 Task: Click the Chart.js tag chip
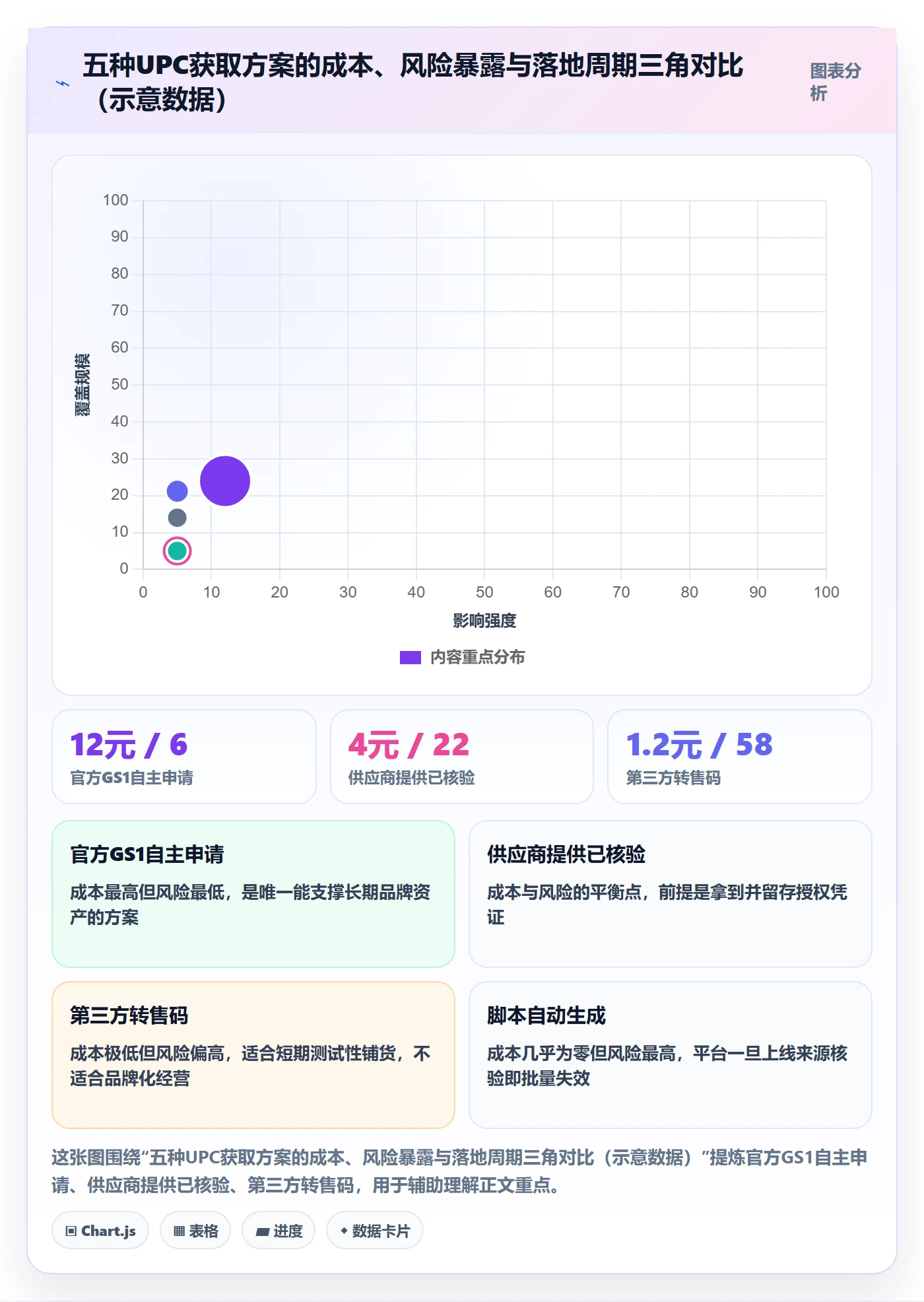pyautogui.click(x=100, y=1231)
